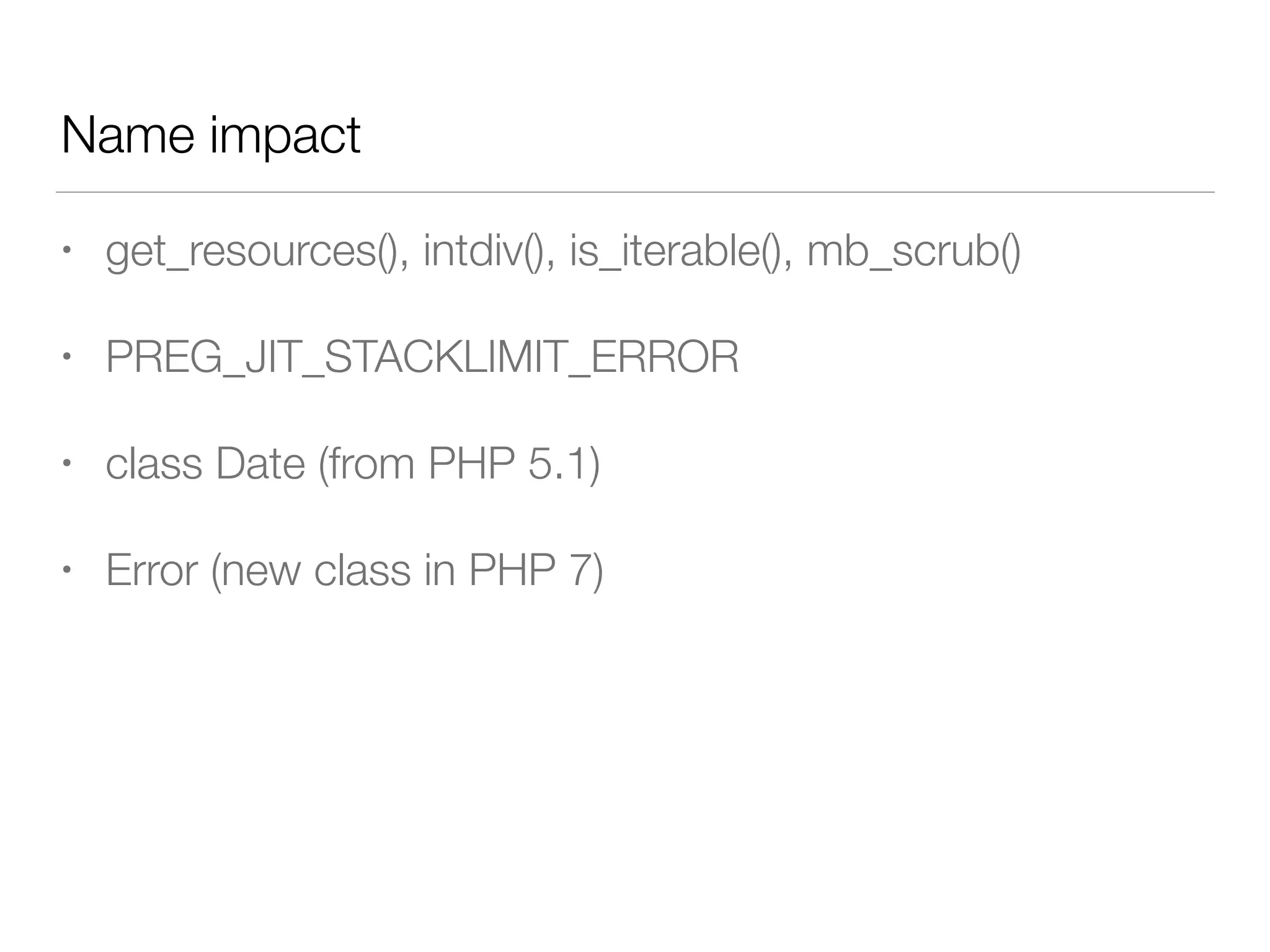Click the word "PHP" before 5.1
Screen dimensions: 1270x952
[x=471, y=464]
